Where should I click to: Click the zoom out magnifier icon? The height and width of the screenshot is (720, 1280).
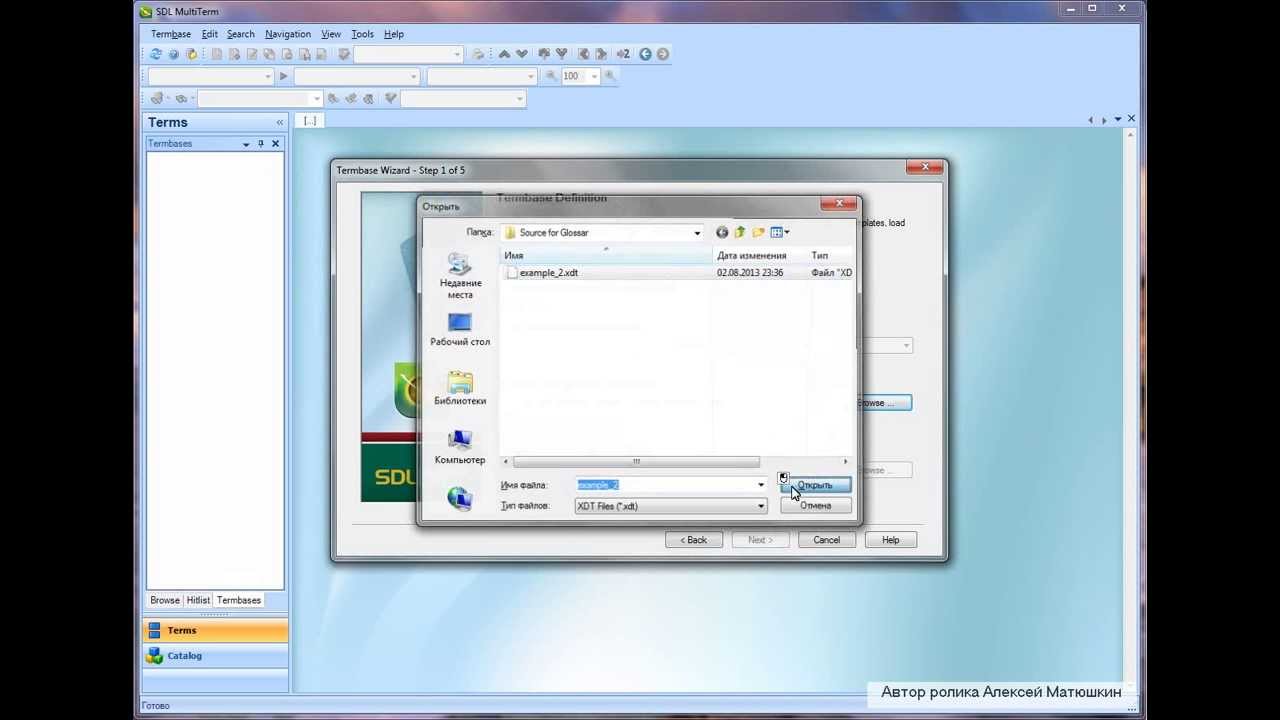[x=551, y=76]
